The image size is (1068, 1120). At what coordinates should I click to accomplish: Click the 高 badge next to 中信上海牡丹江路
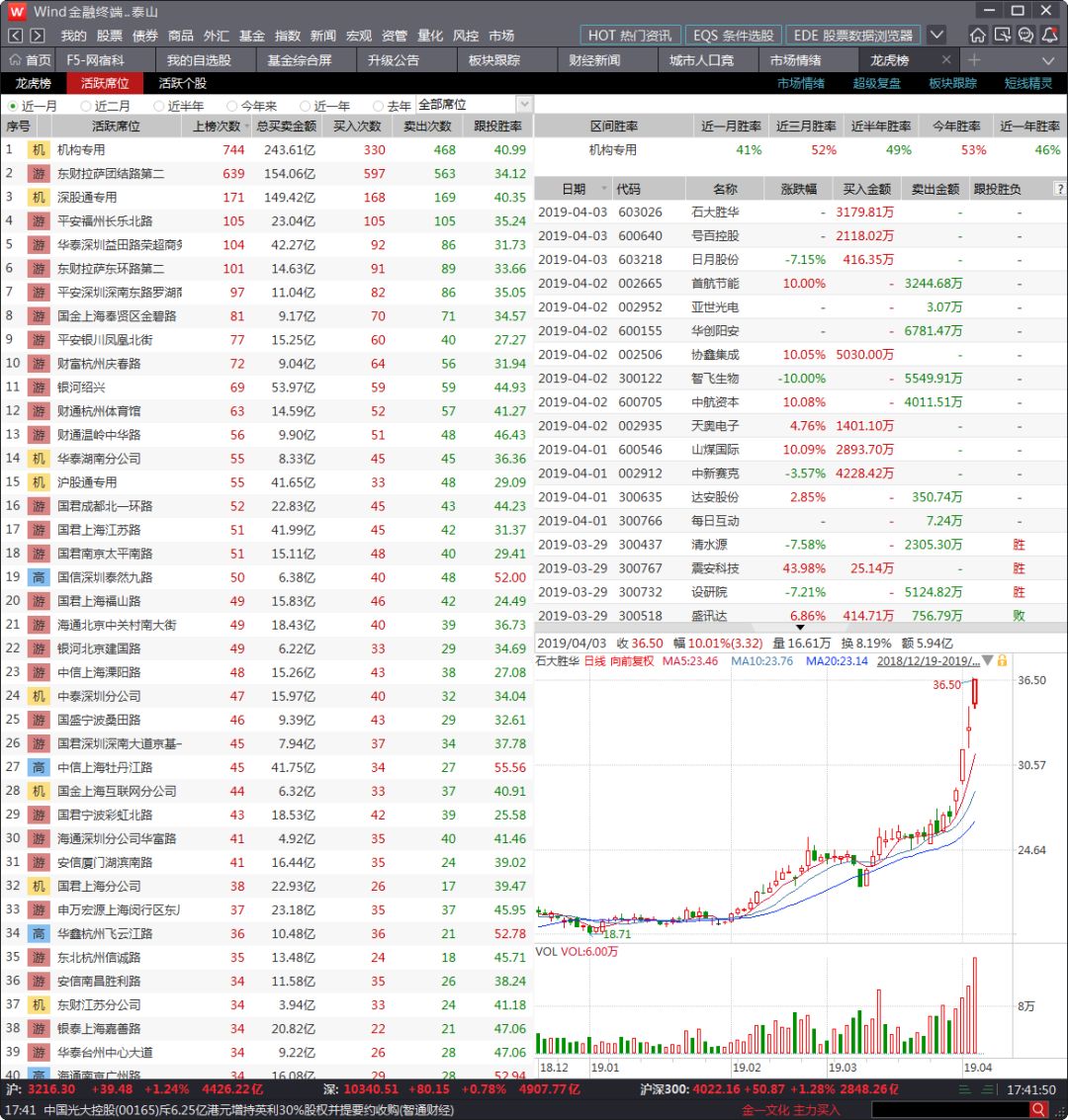click(x=39, y=767)
